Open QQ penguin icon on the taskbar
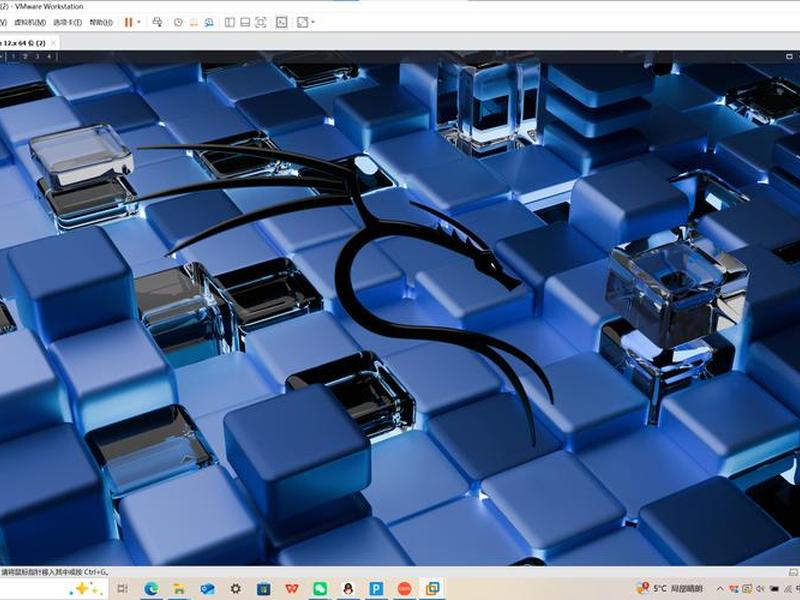The image size is (800, 600). (x=348, y=589)
